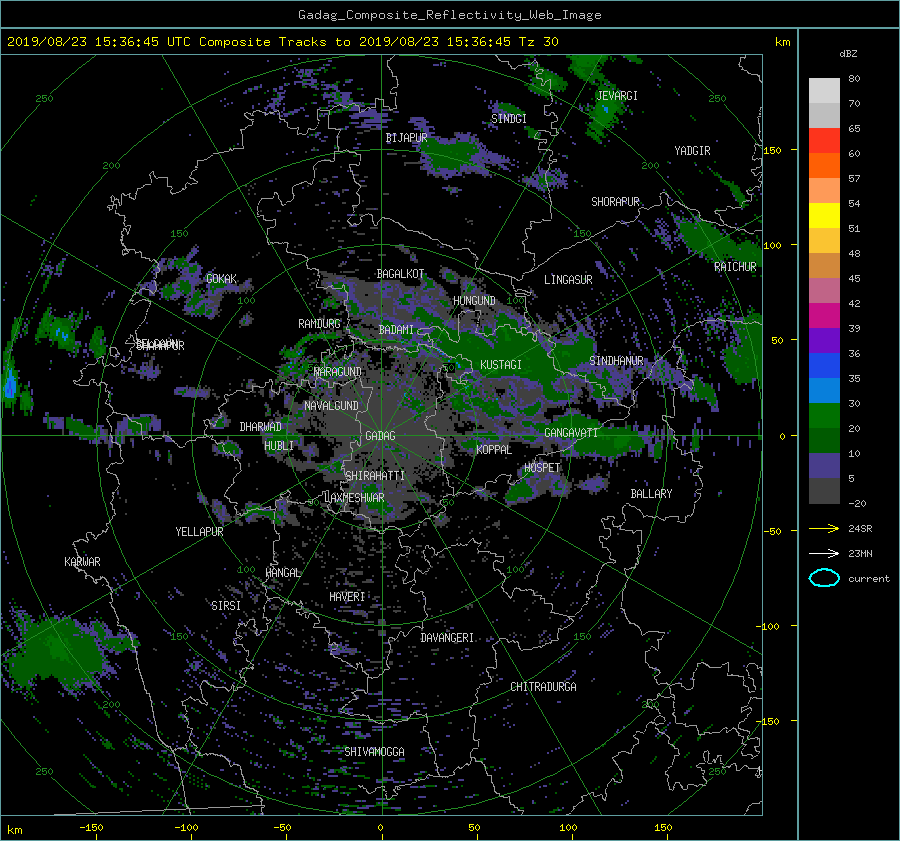The image size is (900, 841).
Task: Click the LINGASUR city label
Action: [568, 280]
